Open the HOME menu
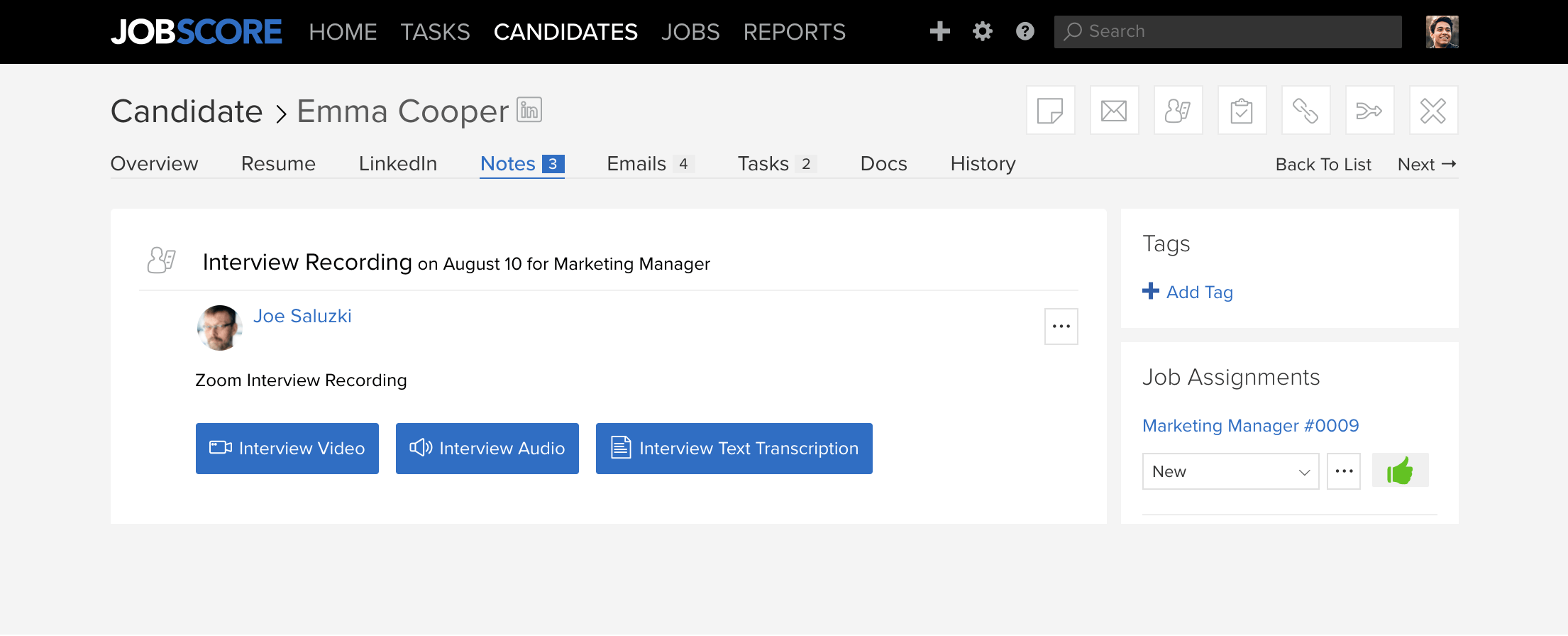Viewport: 1568px width, 636px height. coord(343,32)
